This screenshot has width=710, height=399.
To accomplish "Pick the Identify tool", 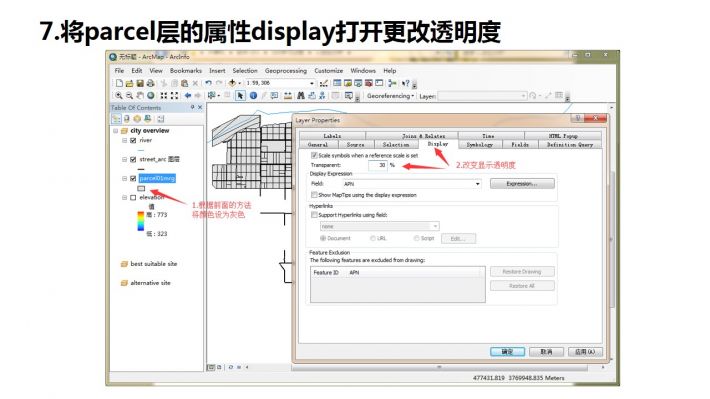I will click(x=253, y=96).
